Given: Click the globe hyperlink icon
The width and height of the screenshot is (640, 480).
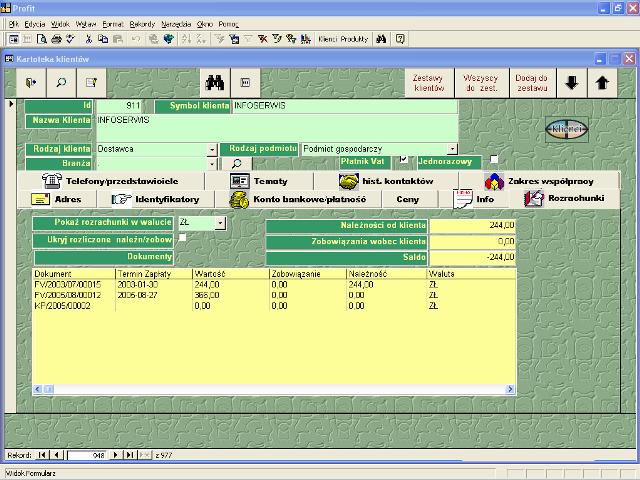Looking at the screenshot, I should tap(169, 39).
